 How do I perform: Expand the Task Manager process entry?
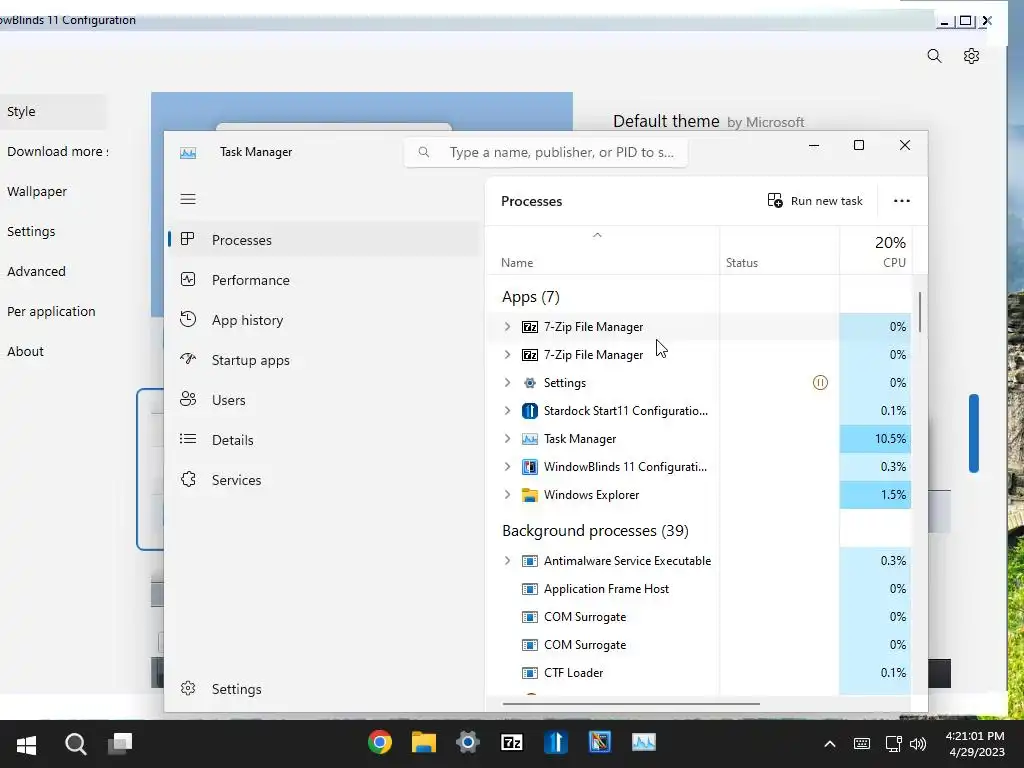coord(507,439)
